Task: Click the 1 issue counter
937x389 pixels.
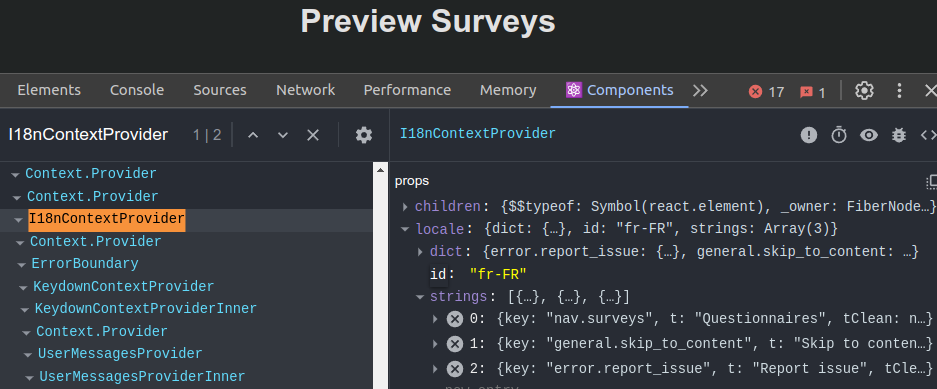Action: click(813, 92)
